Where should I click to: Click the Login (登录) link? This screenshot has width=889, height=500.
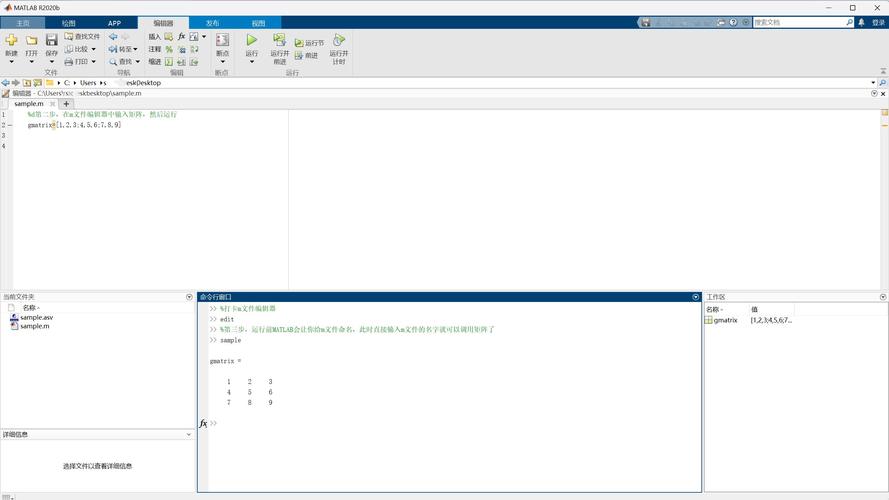(x=878, y=22)
